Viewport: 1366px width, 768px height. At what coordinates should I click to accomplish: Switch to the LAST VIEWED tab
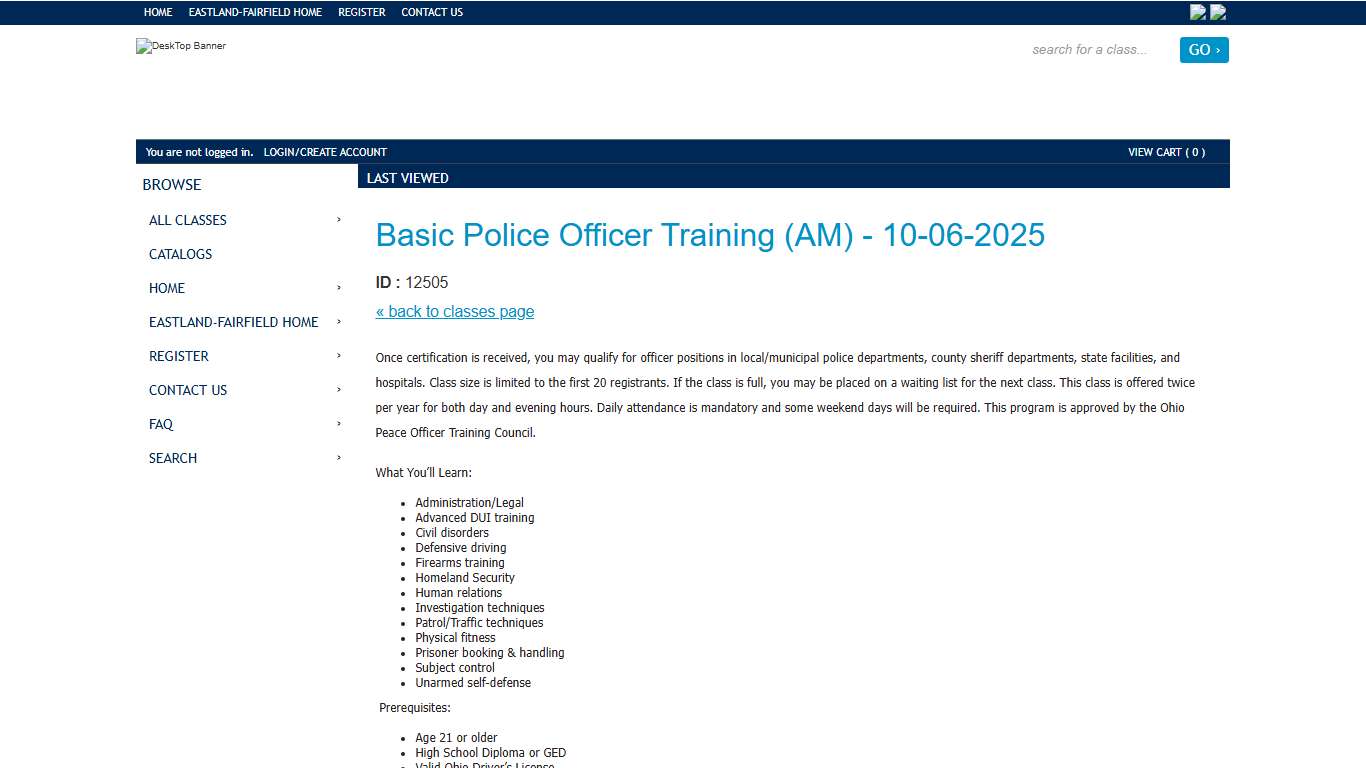tap(408, 177)
